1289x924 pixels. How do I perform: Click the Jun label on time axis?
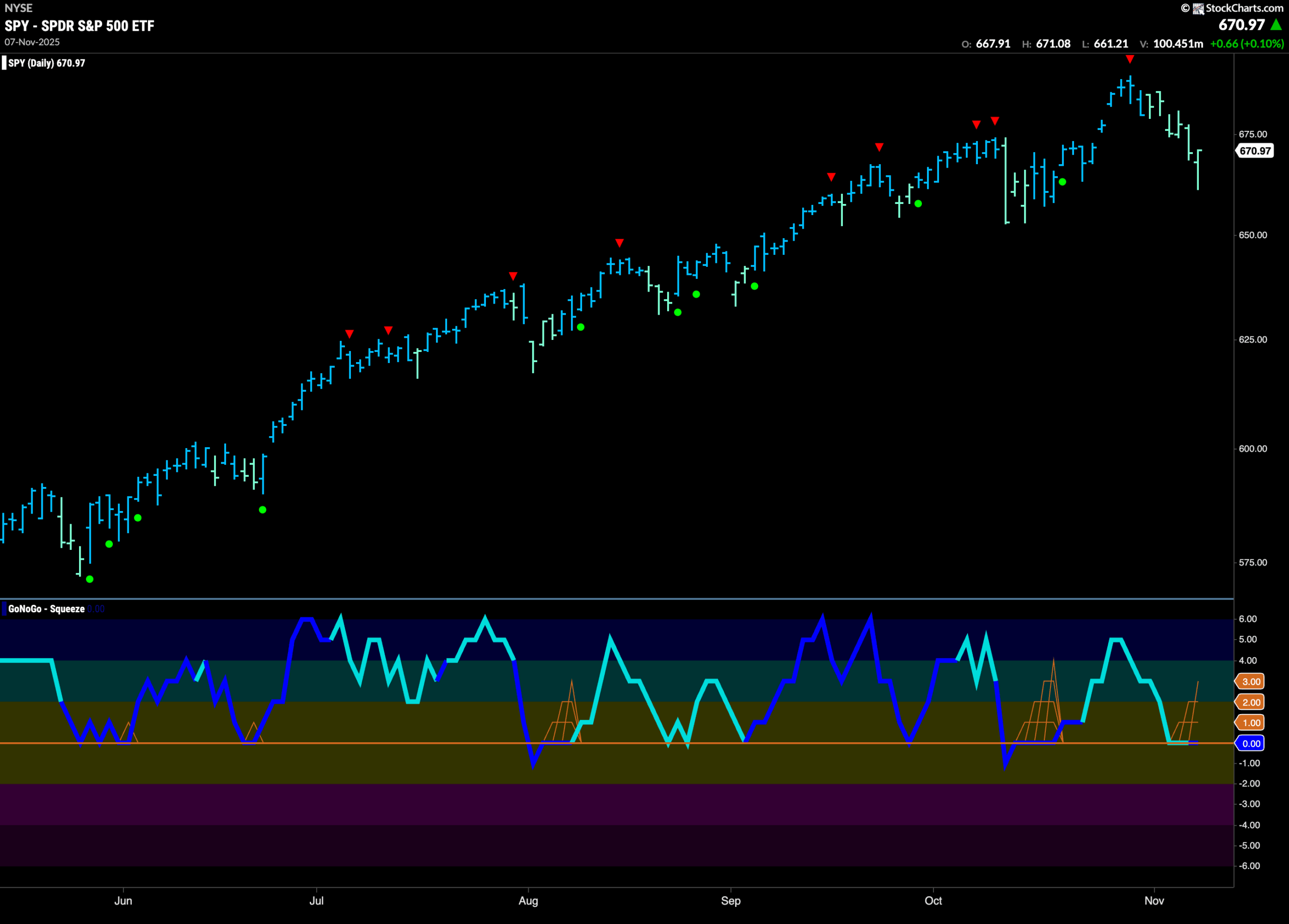tap(123, 901)
